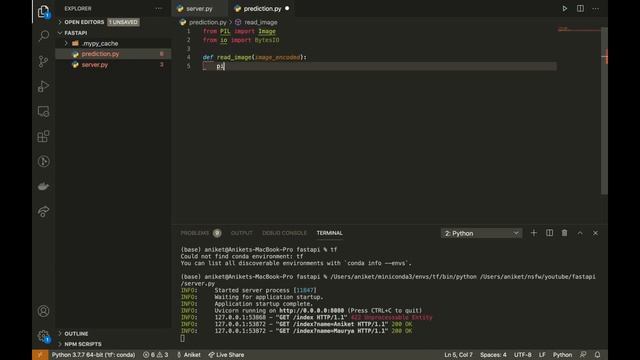The width and height of the screenshot is (640, 360).
Task: Start Live Share from status bar
Action: click(226, 355)
